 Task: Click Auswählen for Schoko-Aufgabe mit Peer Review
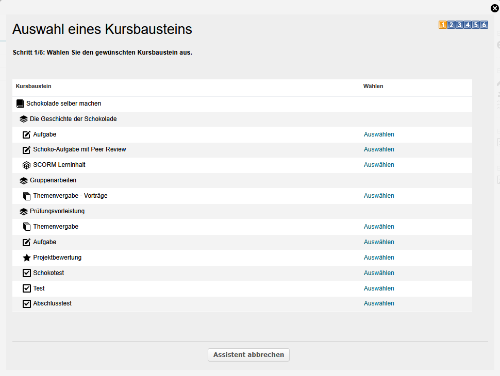[x=379, y=149]
